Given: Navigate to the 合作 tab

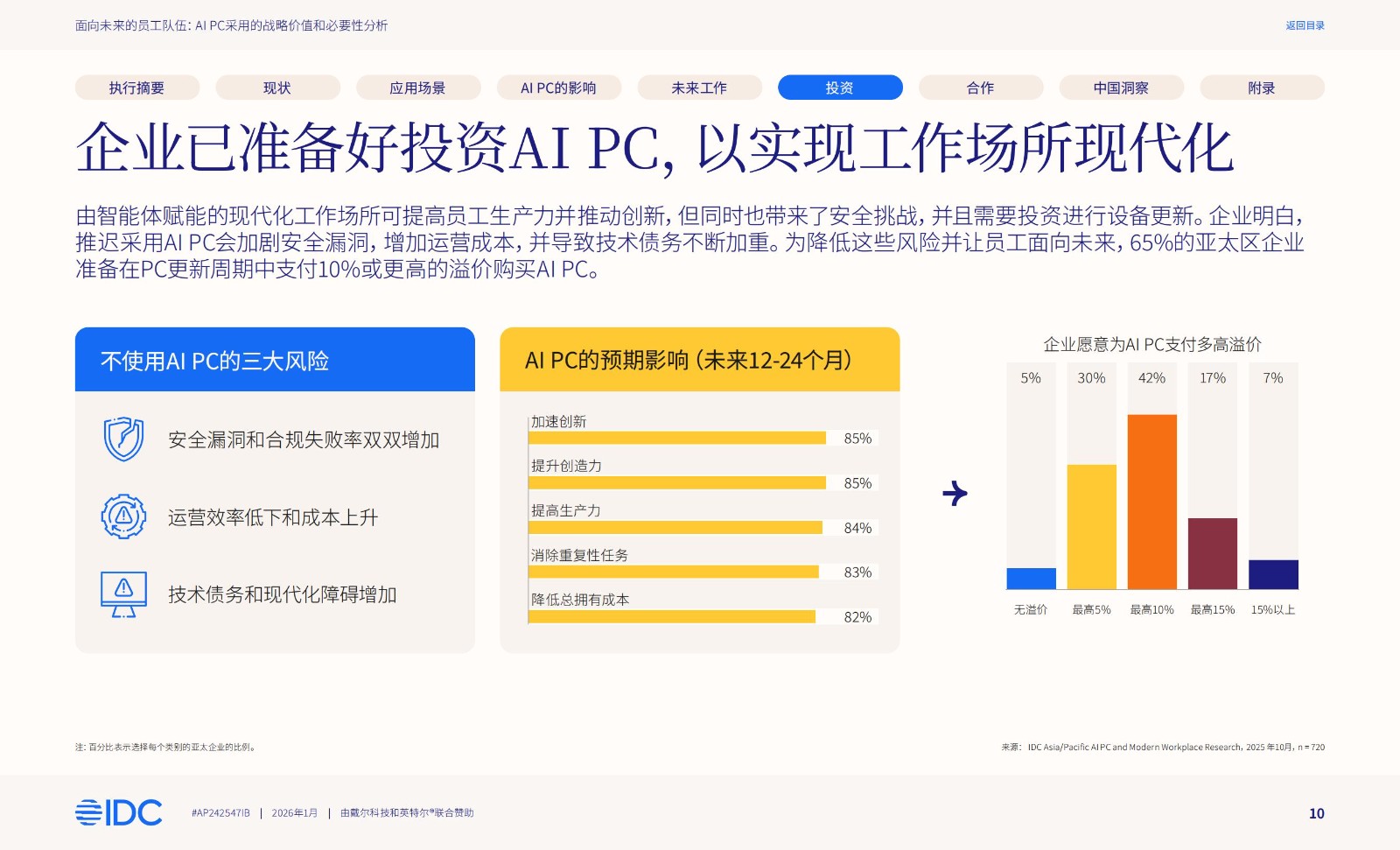Looking at the screenshot, I should click(980, 88).
